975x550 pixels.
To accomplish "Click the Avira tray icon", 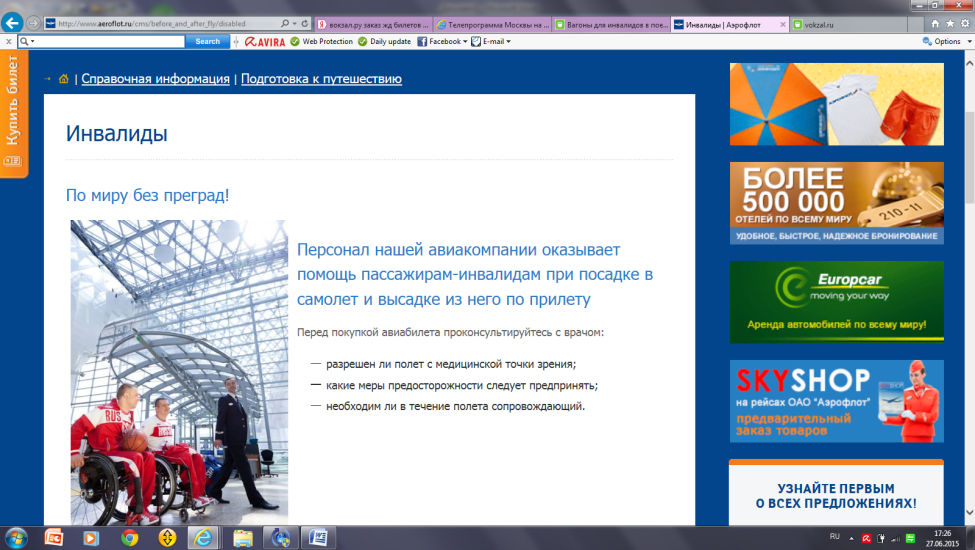I will pos(866,539).
